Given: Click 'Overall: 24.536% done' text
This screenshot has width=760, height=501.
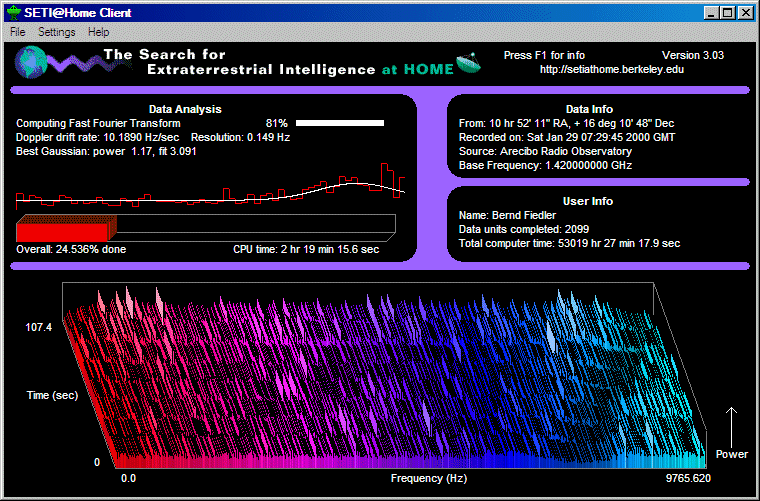Looking at the screenshot, I should click(71, 250).
